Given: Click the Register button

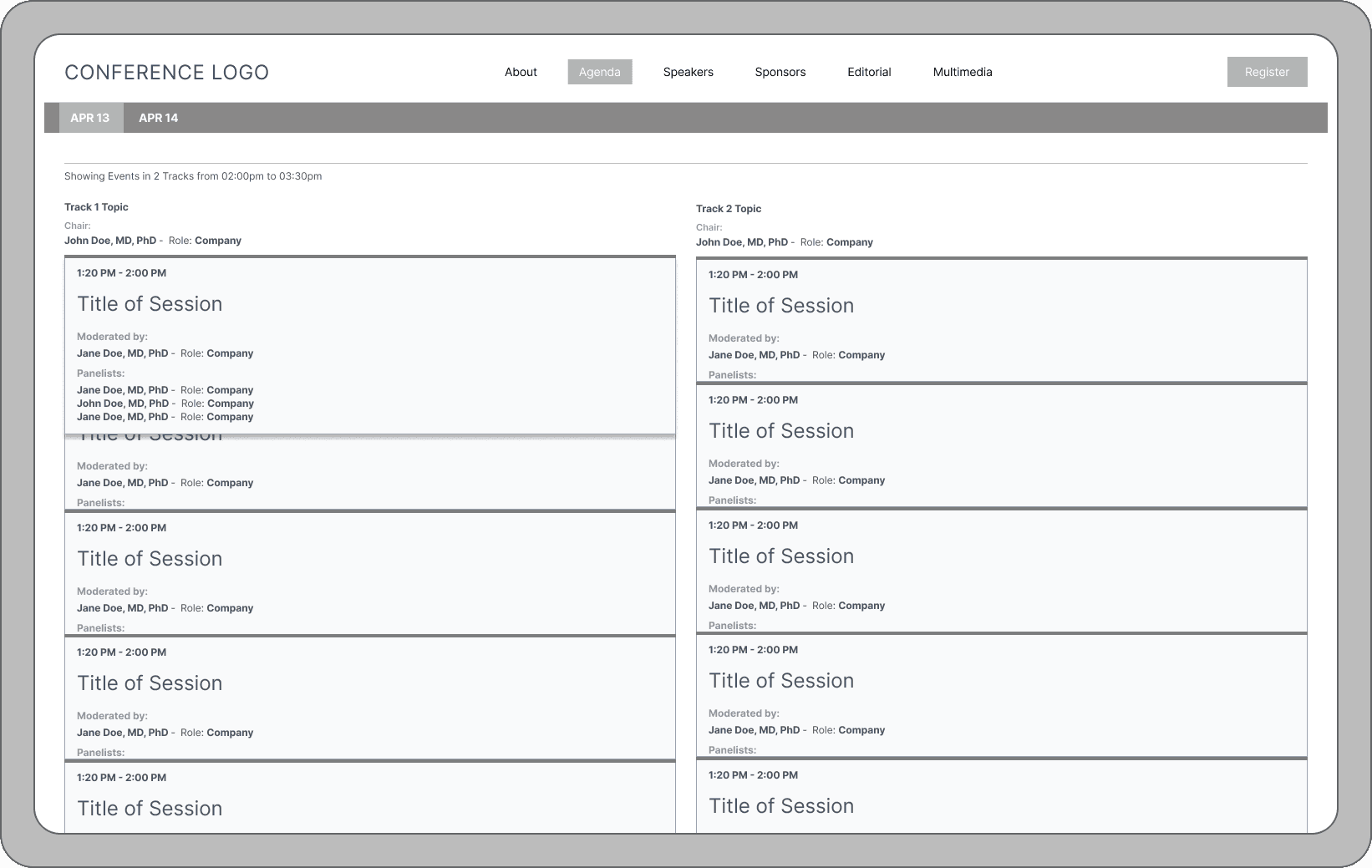Looking at the screenshot, I should [x=1267, y=72].
